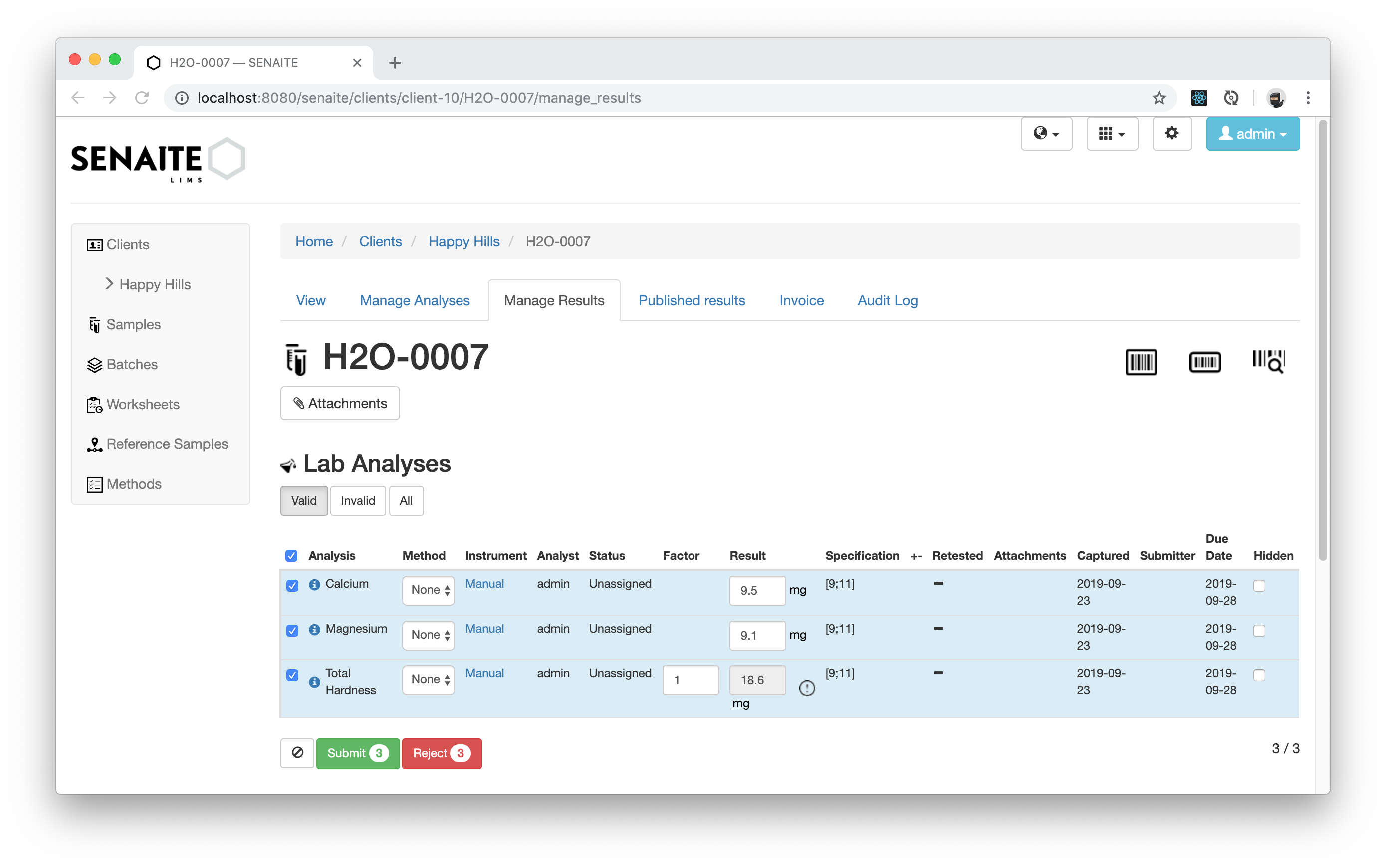Viewport: 1386px width, 868px height.
Task: Click the info icon next to Magnesium
Action: click(x=314, y=629)
